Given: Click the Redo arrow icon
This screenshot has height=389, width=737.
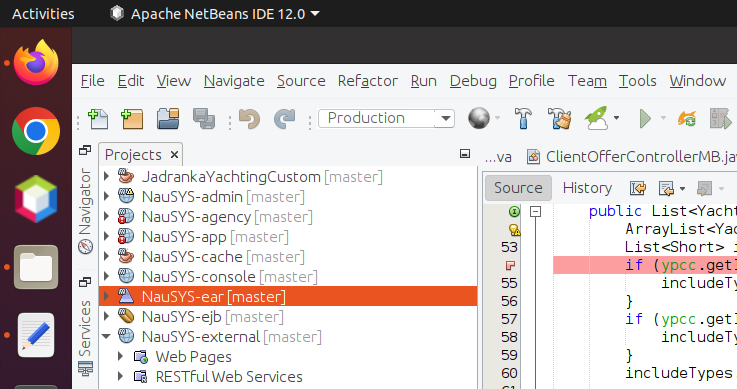Looking at the screenshot, I should (x=284, y=118).
